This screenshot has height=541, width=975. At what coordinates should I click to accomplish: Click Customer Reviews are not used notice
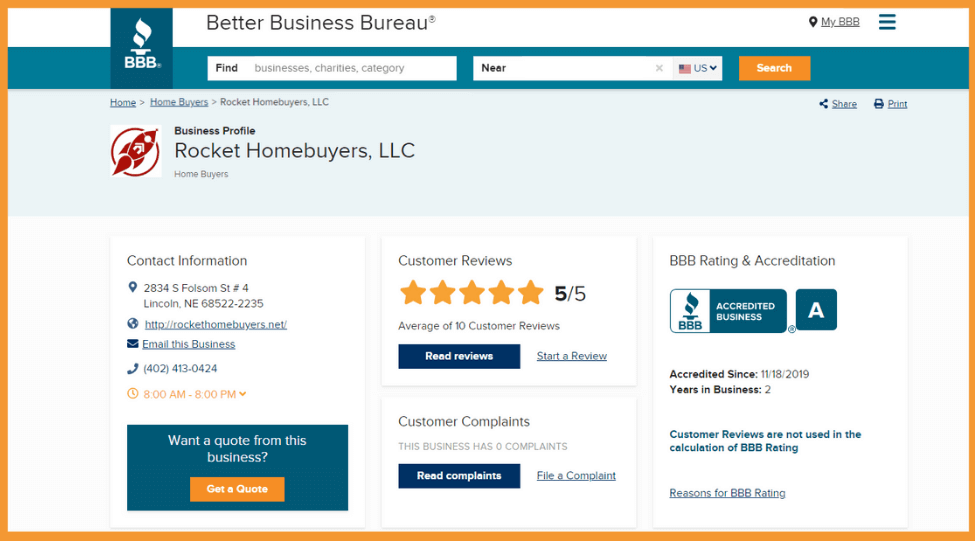pyautogui.click(x=765, y=441)
